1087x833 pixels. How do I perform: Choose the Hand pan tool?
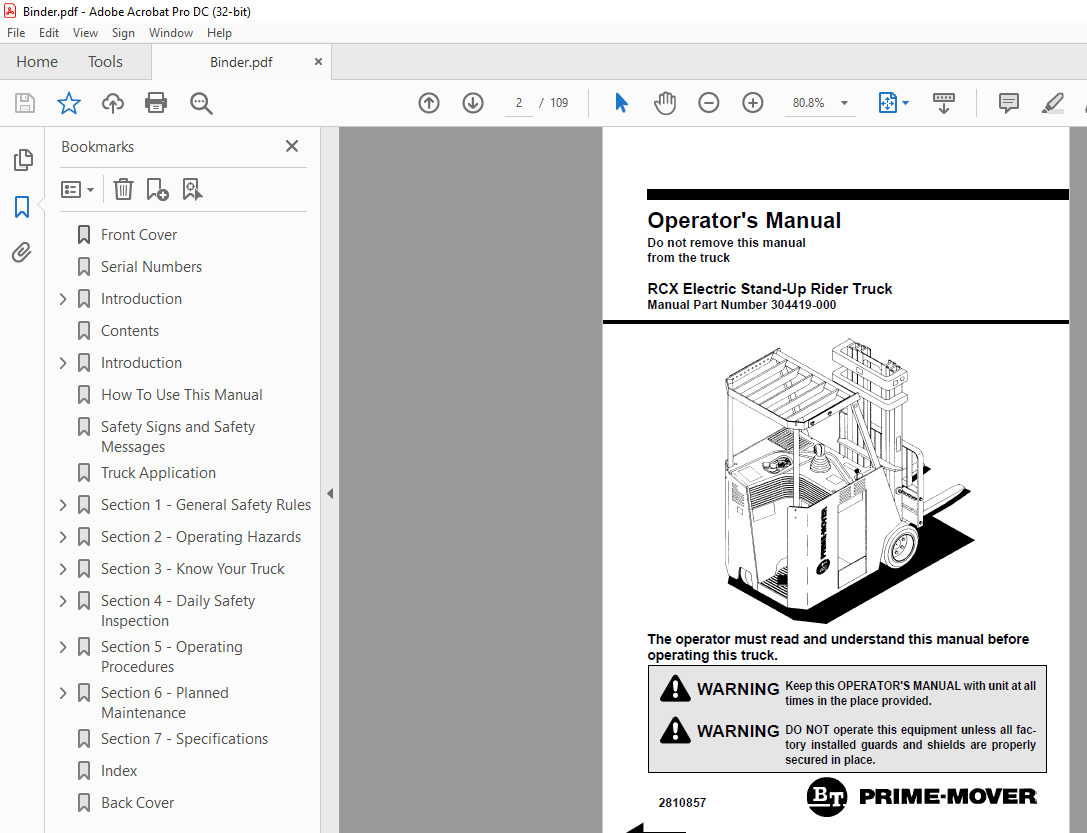point(665,103)
